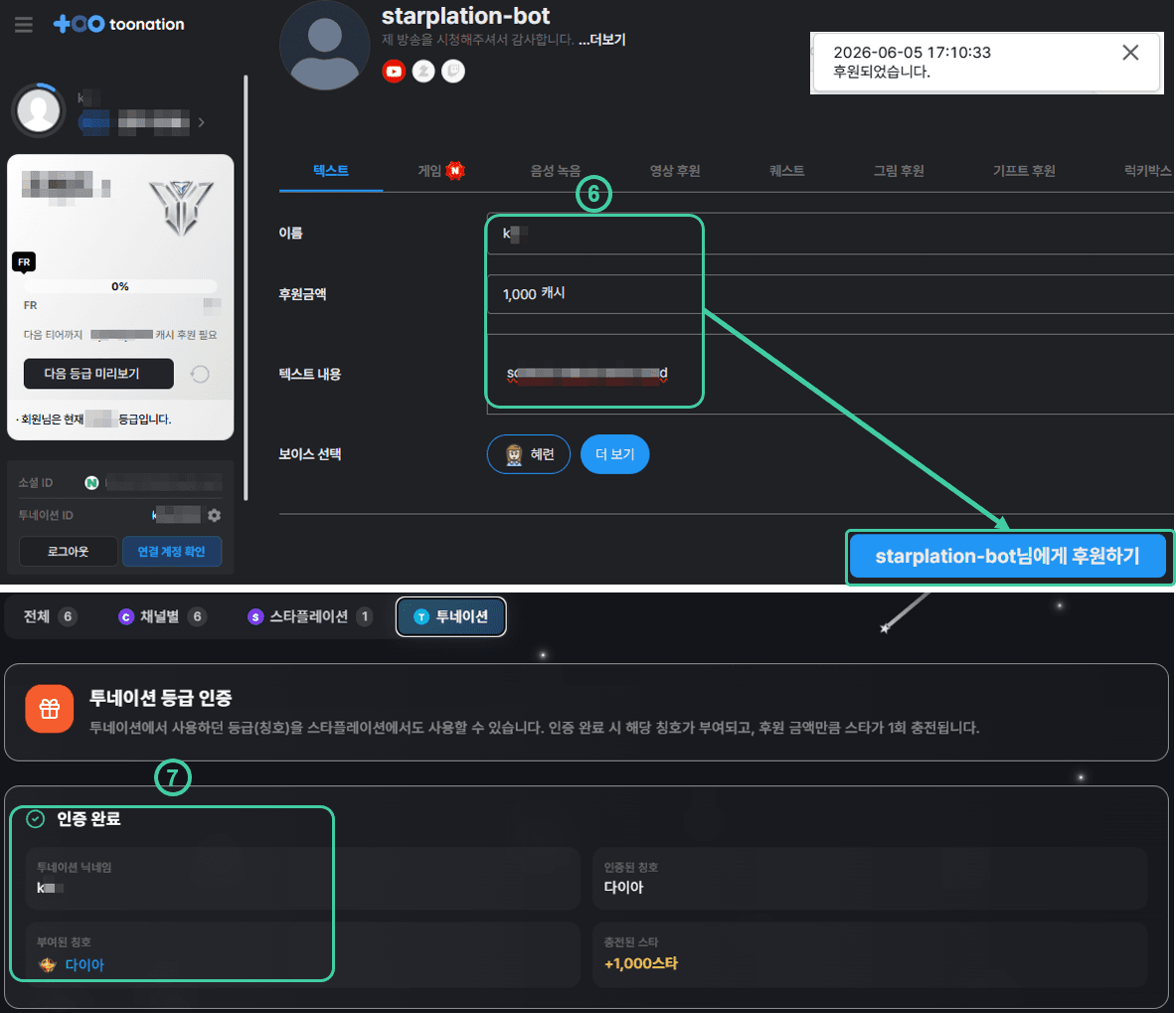Click starplation-bot님에게 후원하기 button
This screenshot has width=1176, height=1013.
(1007, 556)
